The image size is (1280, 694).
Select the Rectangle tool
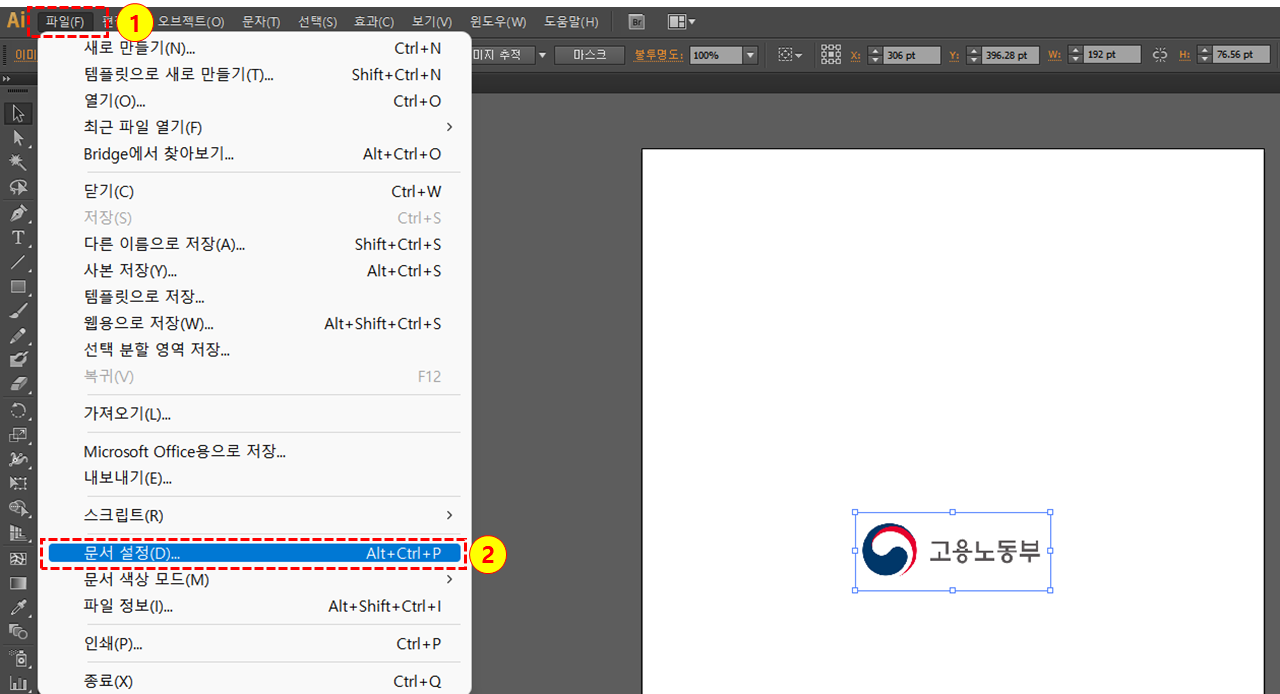coord(18,287)
